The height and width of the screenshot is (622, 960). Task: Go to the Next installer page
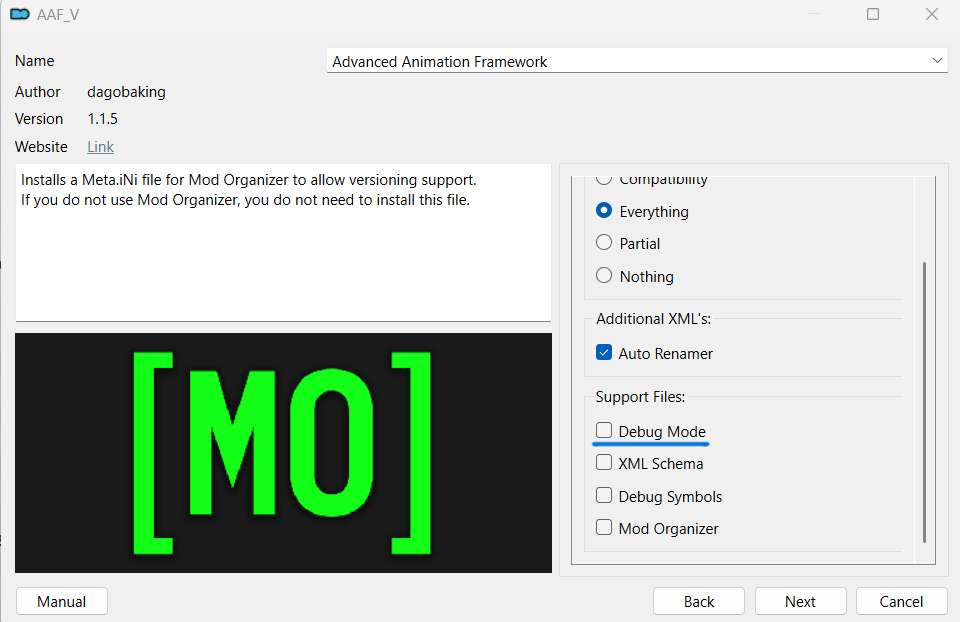(800, 601)
